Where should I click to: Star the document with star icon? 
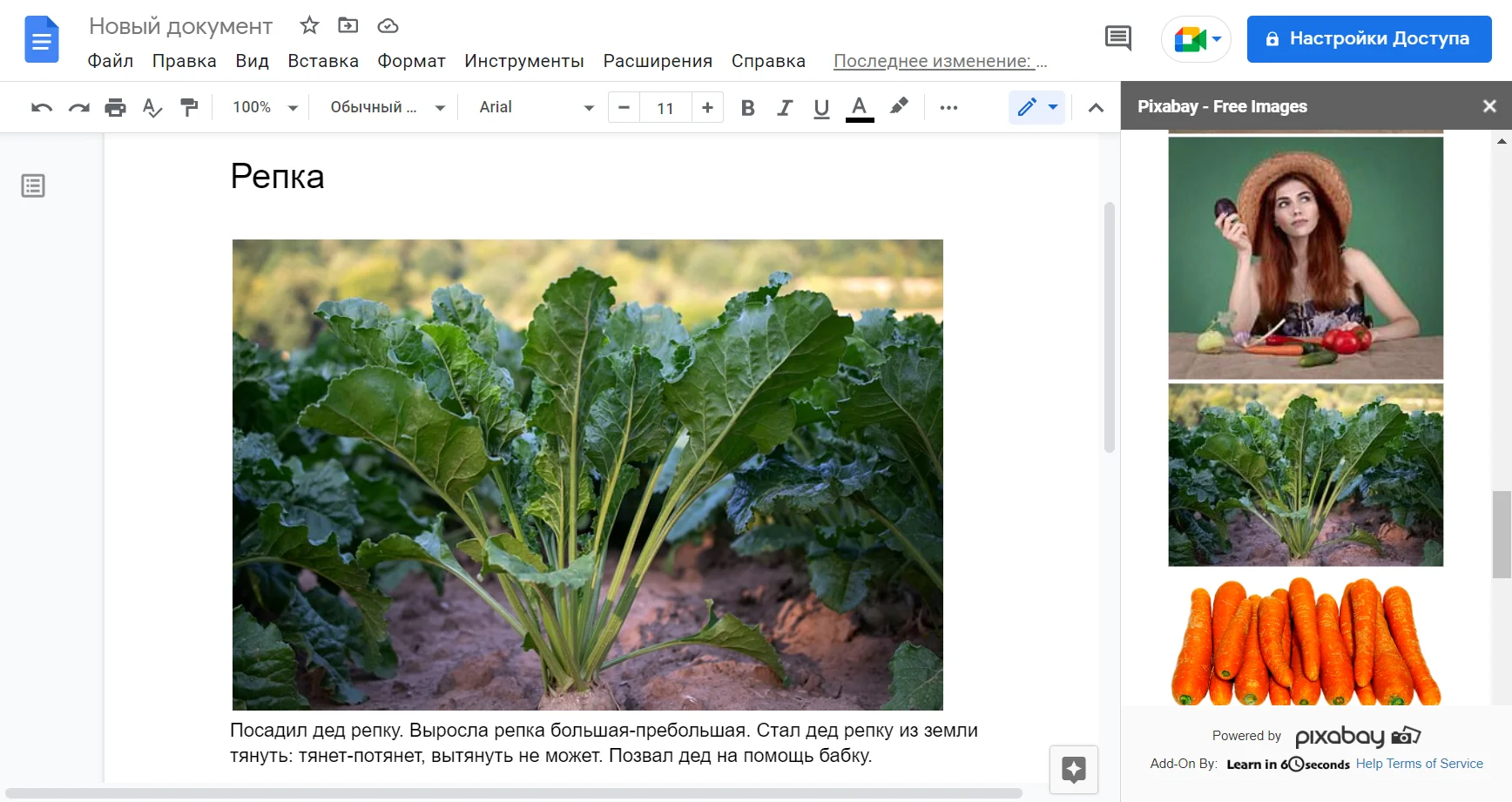(309, 26)
